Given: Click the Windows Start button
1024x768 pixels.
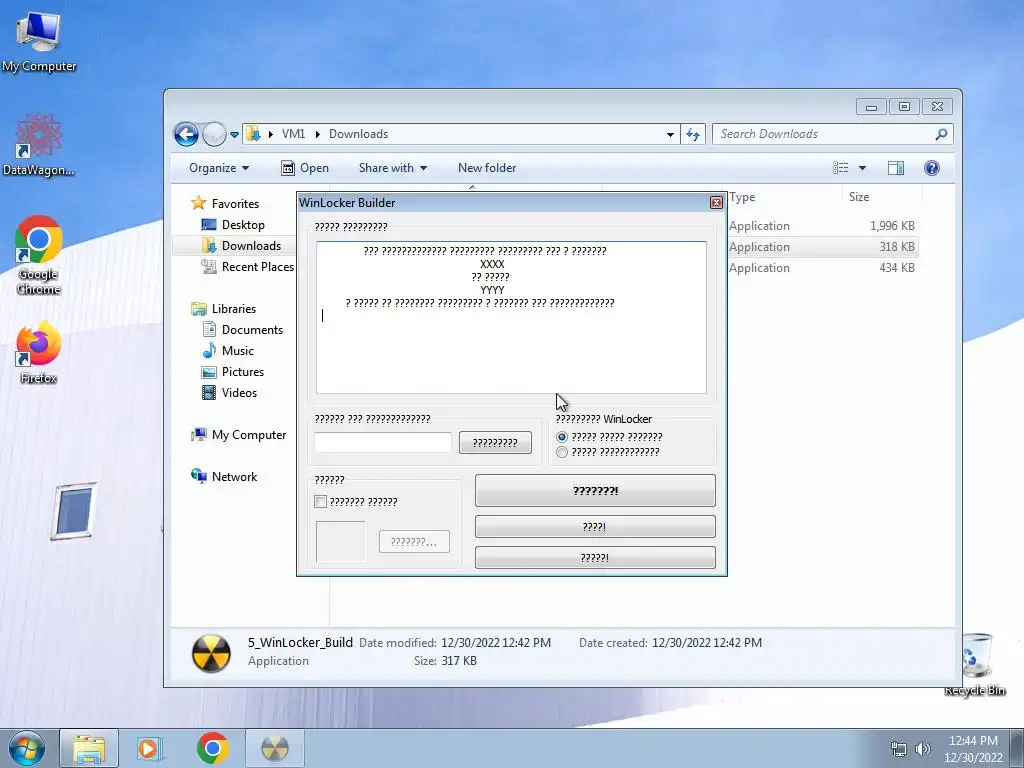Looking at the screenshot, I should [x=27, y=748].
